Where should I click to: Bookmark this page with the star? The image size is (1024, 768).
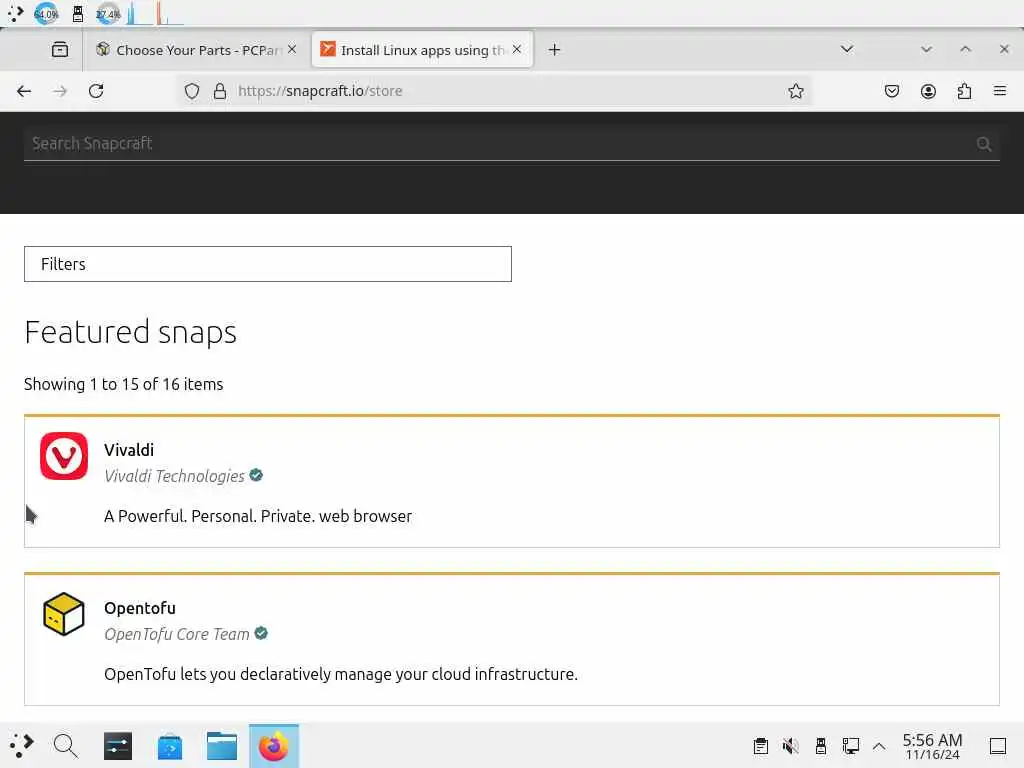pos(795,91)
